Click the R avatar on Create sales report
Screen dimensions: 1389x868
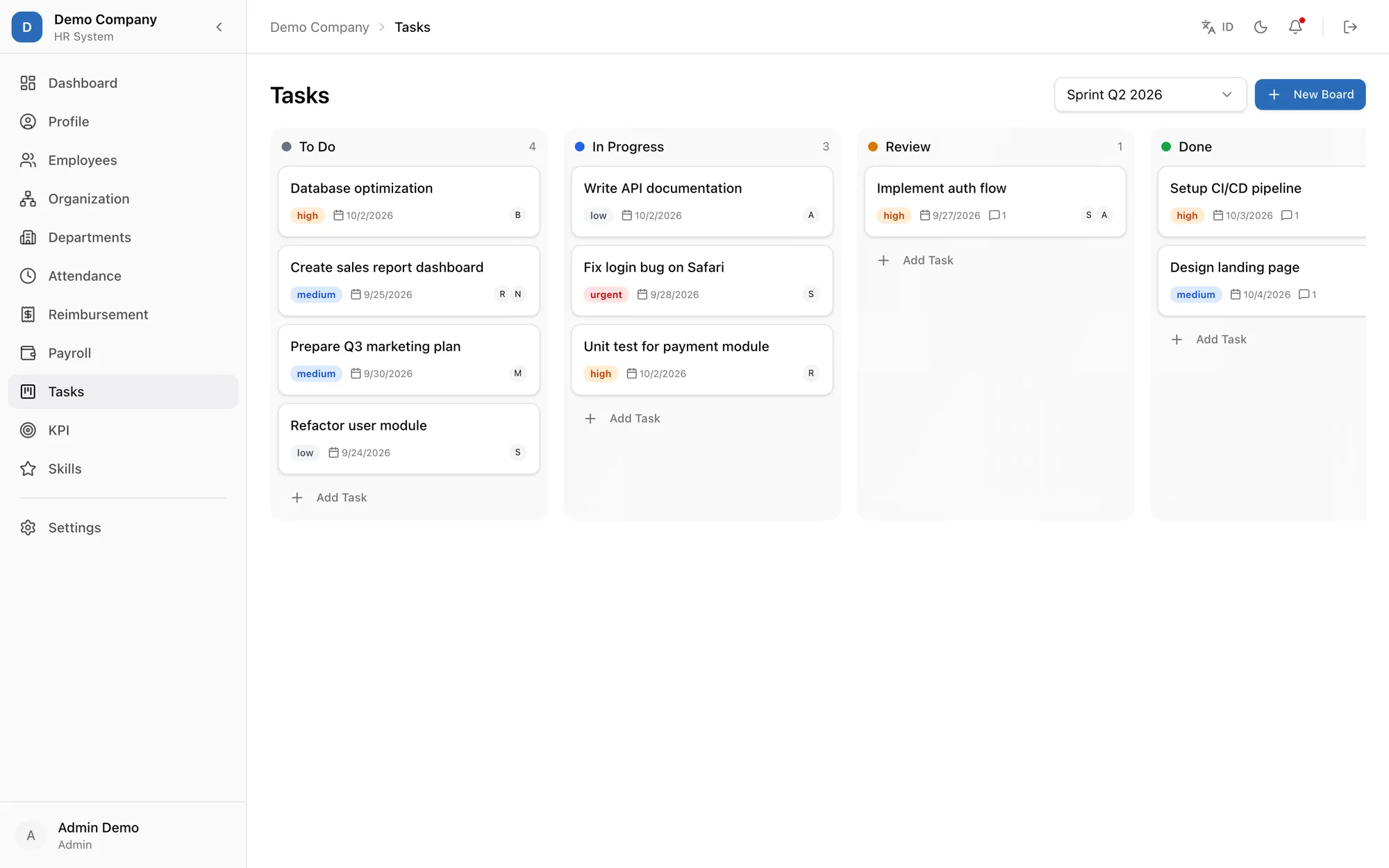(502, 294)
